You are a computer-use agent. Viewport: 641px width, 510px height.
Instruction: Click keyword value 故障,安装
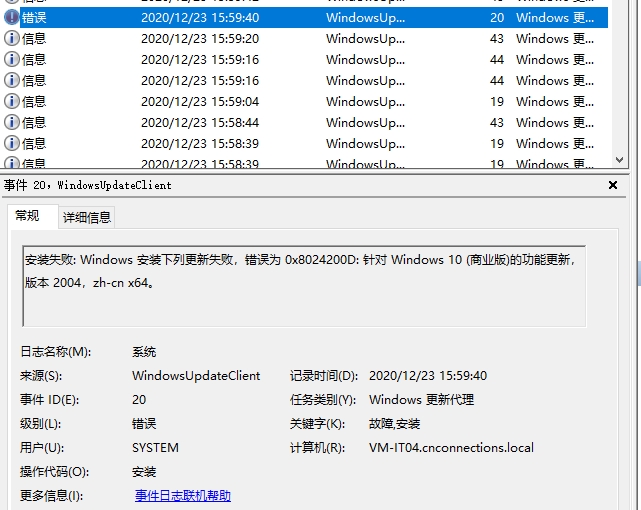(x=394, y=424)
